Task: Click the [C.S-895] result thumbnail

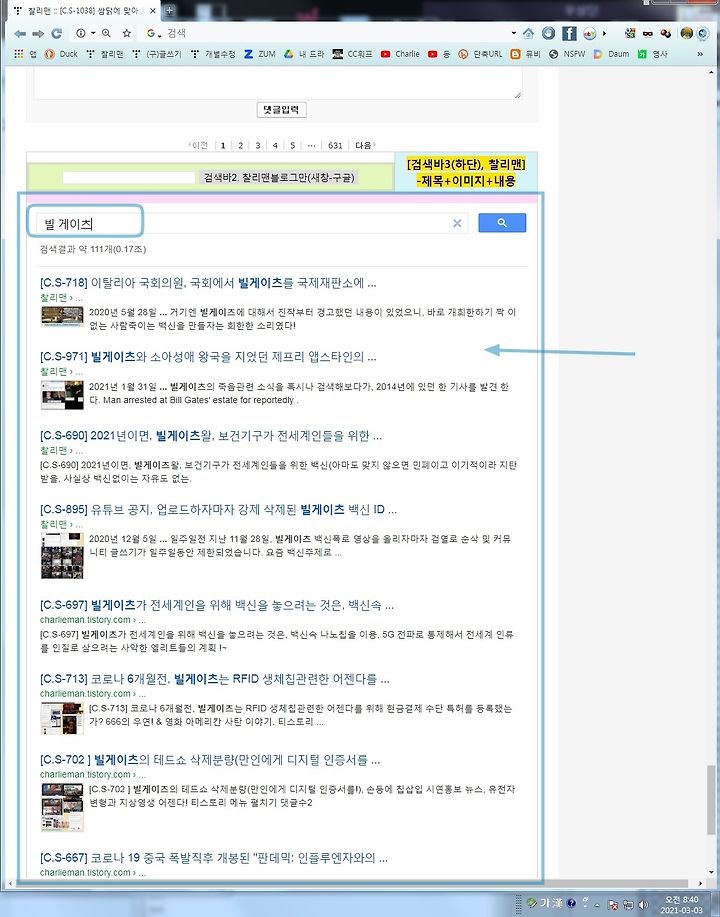Action: pos(62,556)
